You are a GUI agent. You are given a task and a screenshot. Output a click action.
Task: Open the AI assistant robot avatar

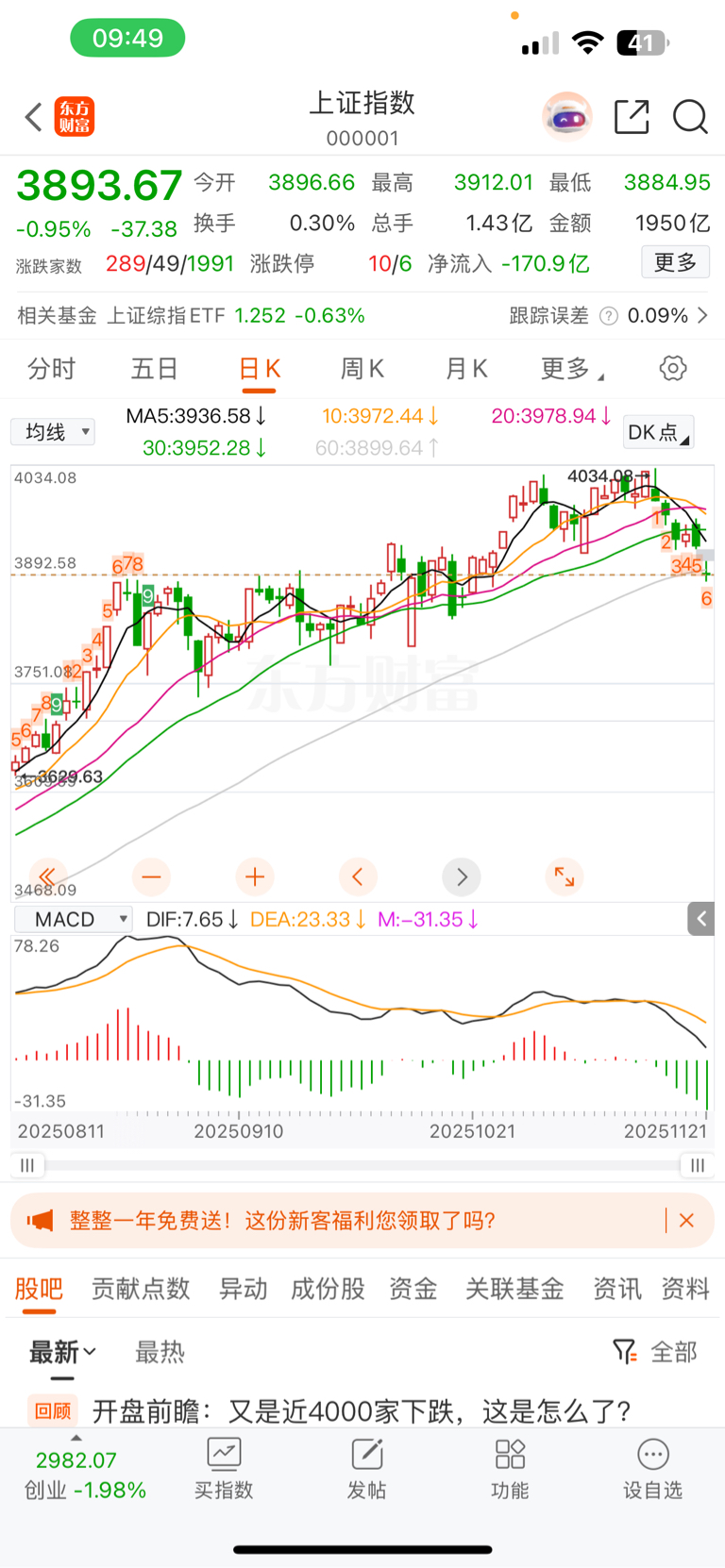[566, 117]
